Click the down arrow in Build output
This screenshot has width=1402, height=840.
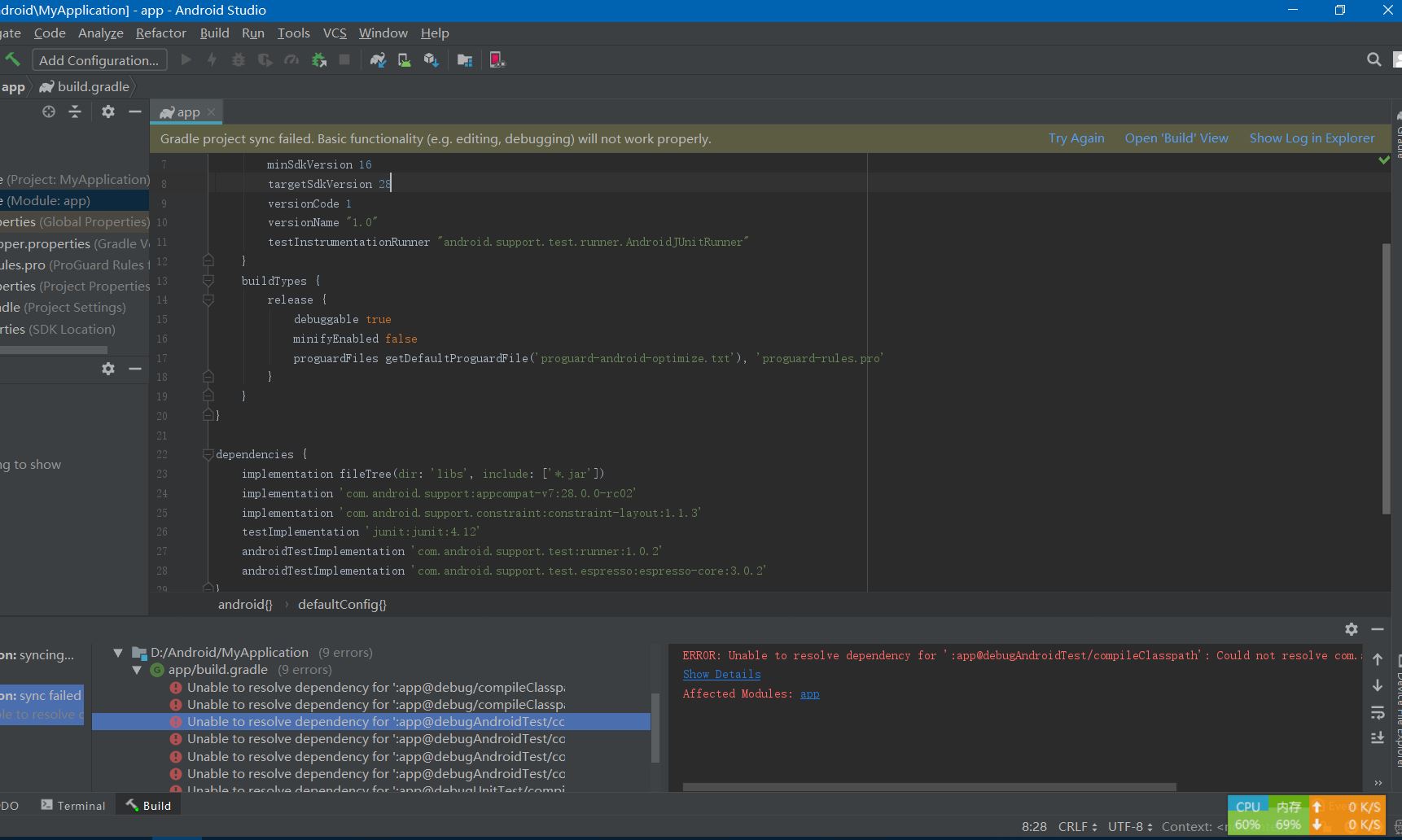point(1378,685)
